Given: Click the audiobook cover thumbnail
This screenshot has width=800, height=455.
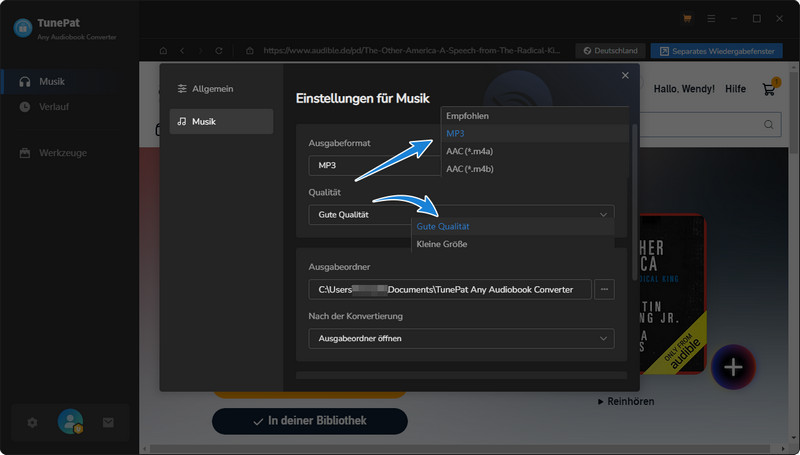Looking at the screenshot, I should click(x=672, y=293).
